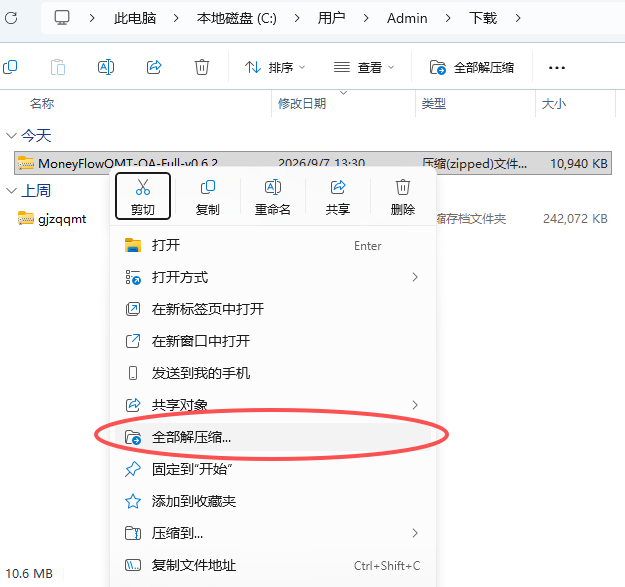Click the toolbar paste icon

click(x=58, y=67)
